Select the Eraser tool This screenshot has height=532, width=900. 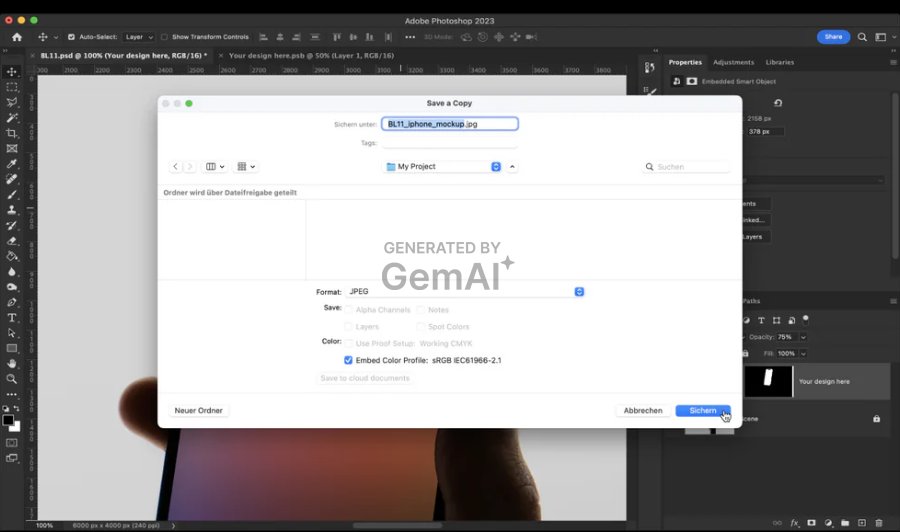click(11, 241)
